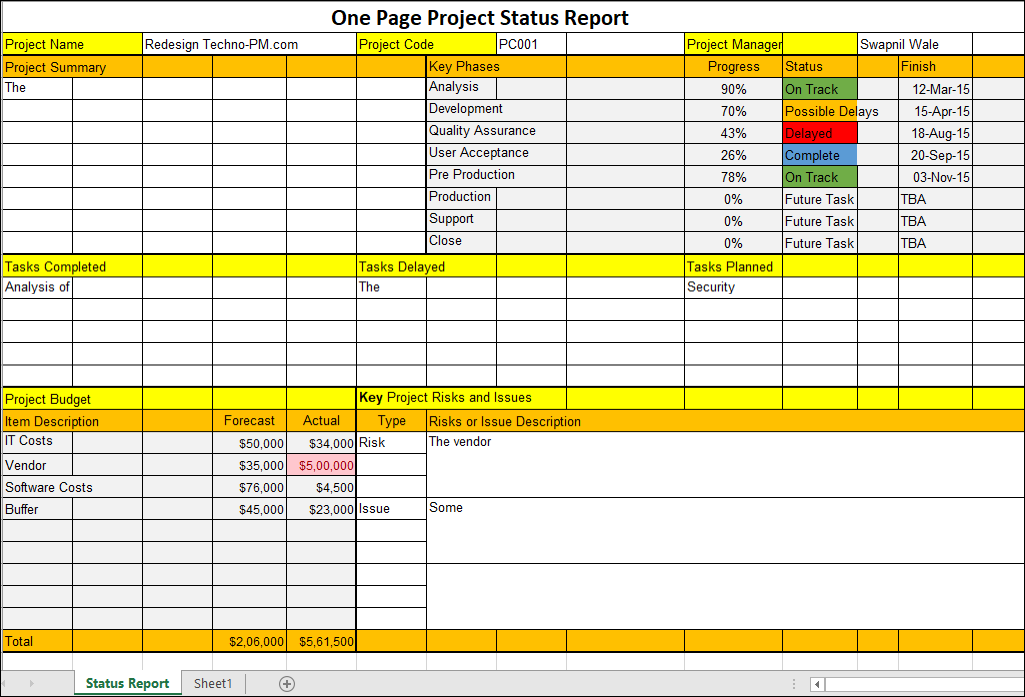1025x697 pixels.
Task: Click the scroll-left arrow on the horizontal scrollbar
Action: pos(817,683)
